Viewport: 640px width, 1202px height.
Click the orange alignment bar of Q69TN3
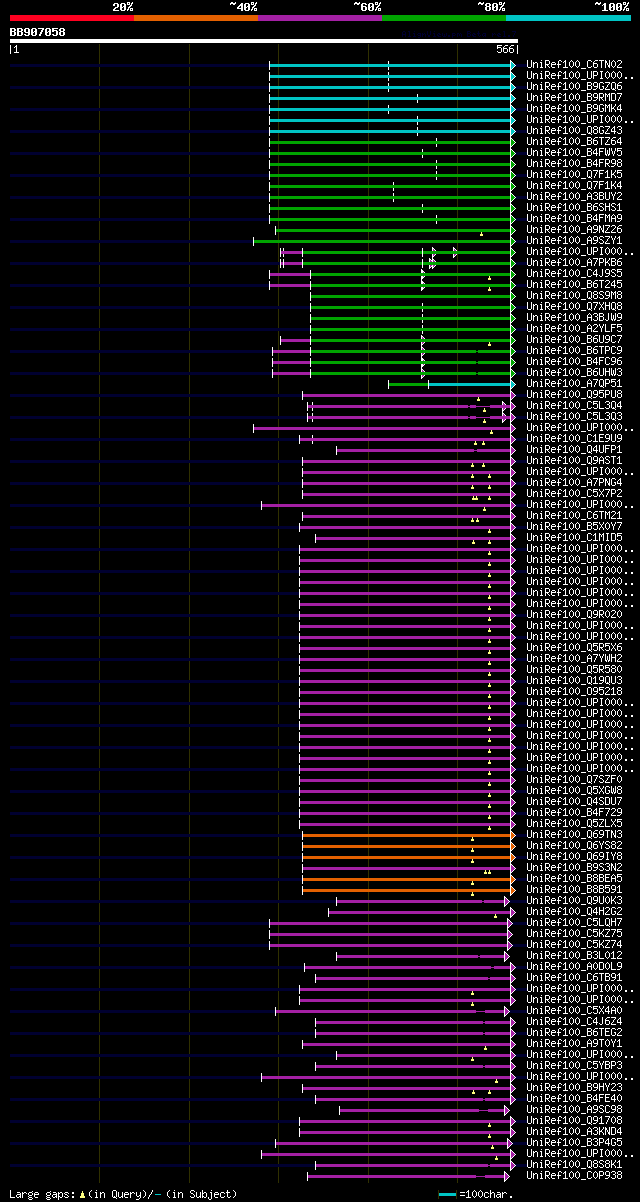(x=408, y=835)
